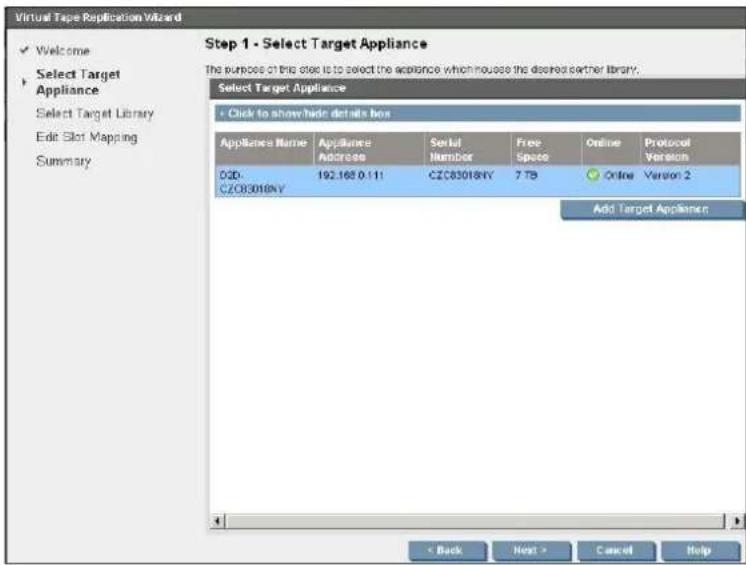Click the Select Target Appliance panel header
The image size is (746, 565).
[x=477, y=88]
